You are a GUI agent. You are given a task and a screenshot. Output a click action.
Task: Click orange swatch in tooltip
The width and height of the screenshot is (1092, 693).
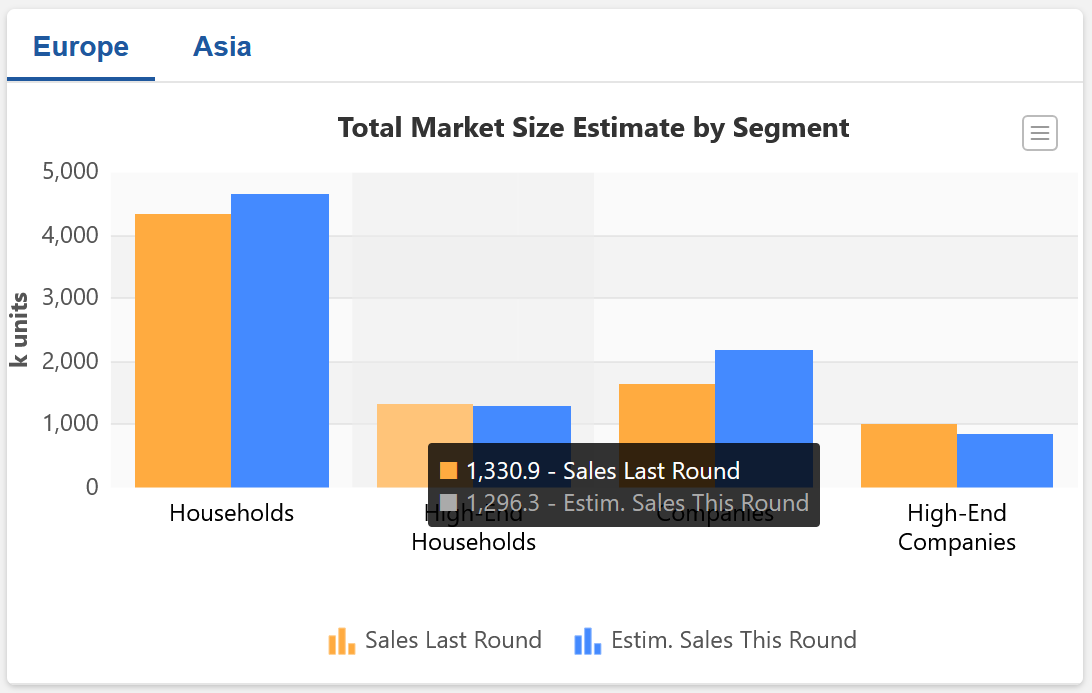tap(449, 471)
